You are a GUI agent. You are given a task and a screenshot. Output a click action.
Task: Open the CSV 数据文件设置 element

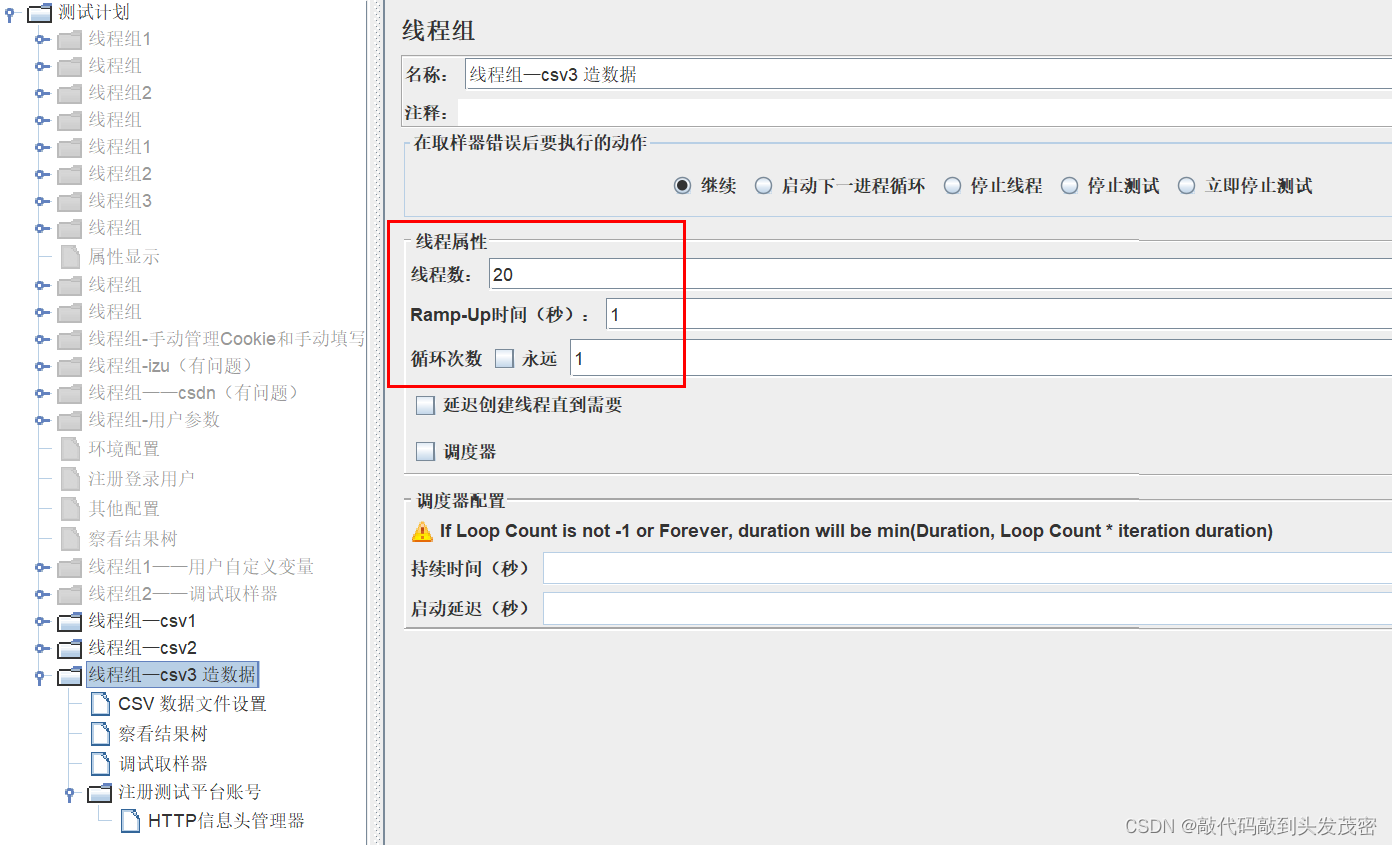(x=192, y=704)
